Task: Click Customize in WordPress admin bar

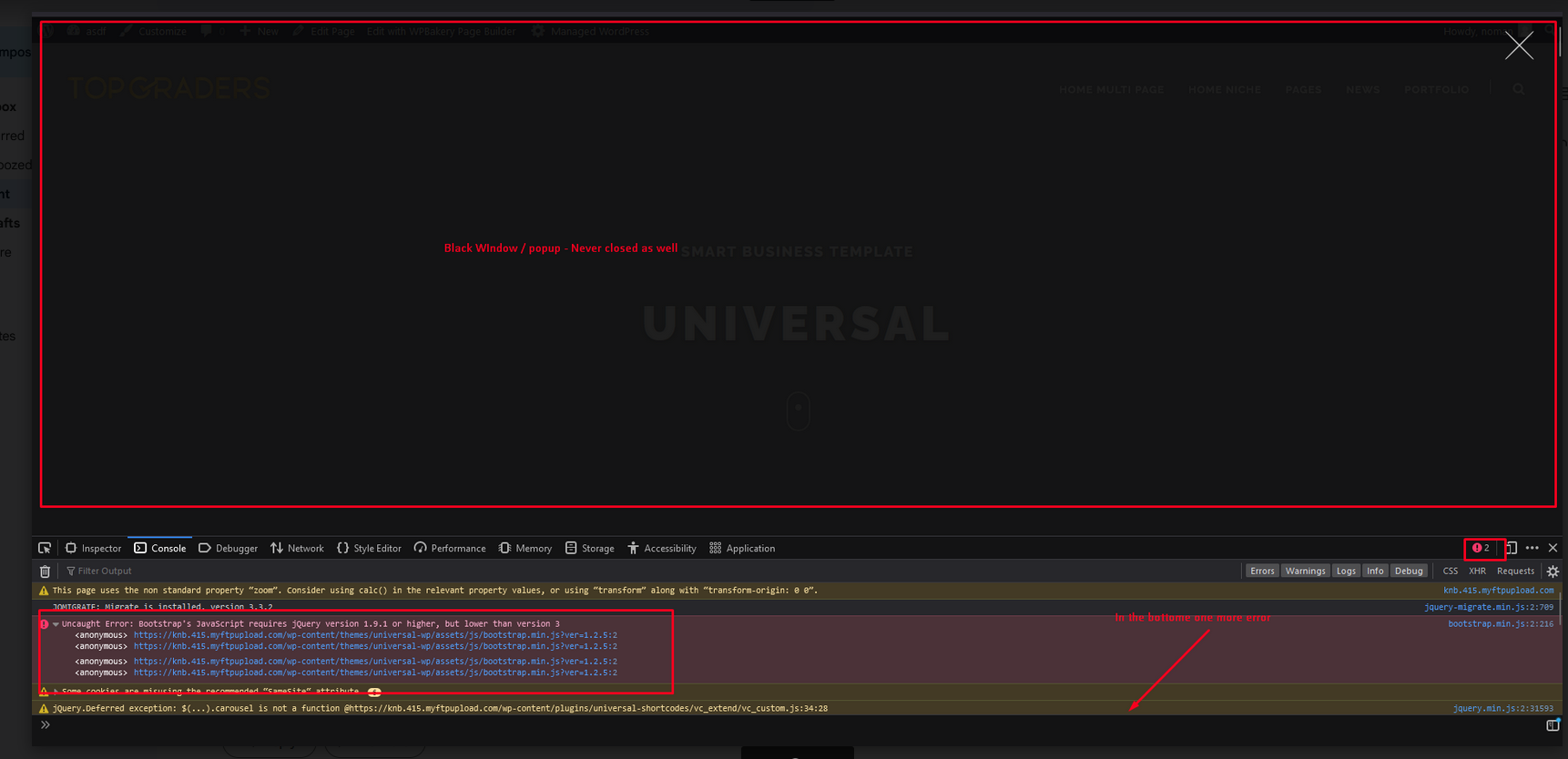Action: [153, 31]
